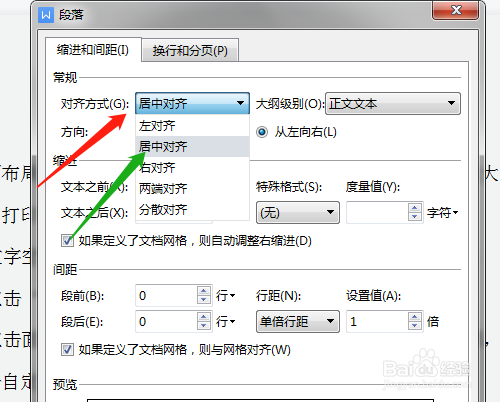Image resolution: width=500 pixels, height=402 pixels.
Task: Pick 右对齐 from the alignment list
Action: [x=192, y=168]
